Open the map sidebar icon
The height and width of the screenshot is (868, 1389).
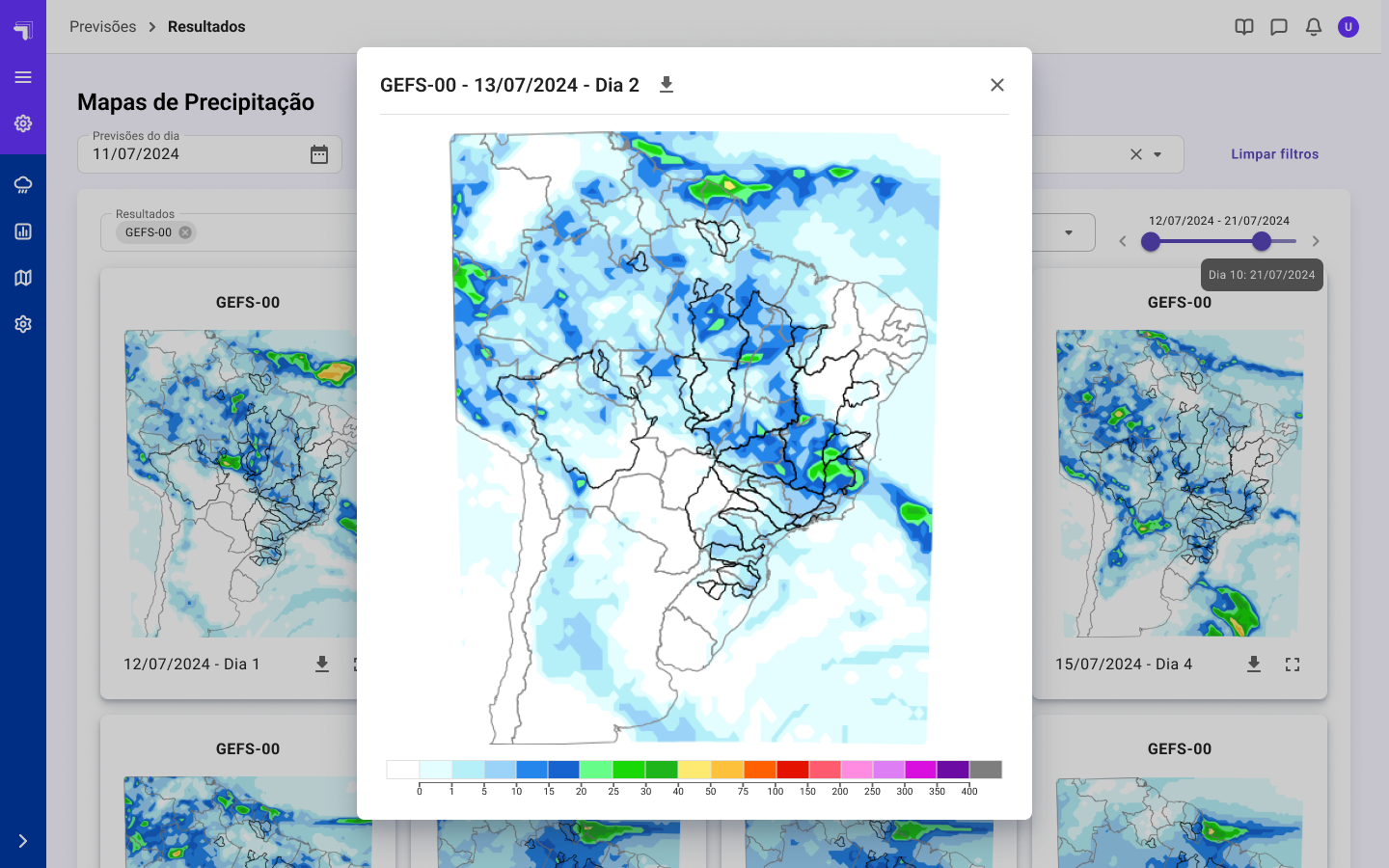pyautogui.click(x=23, y=278)
